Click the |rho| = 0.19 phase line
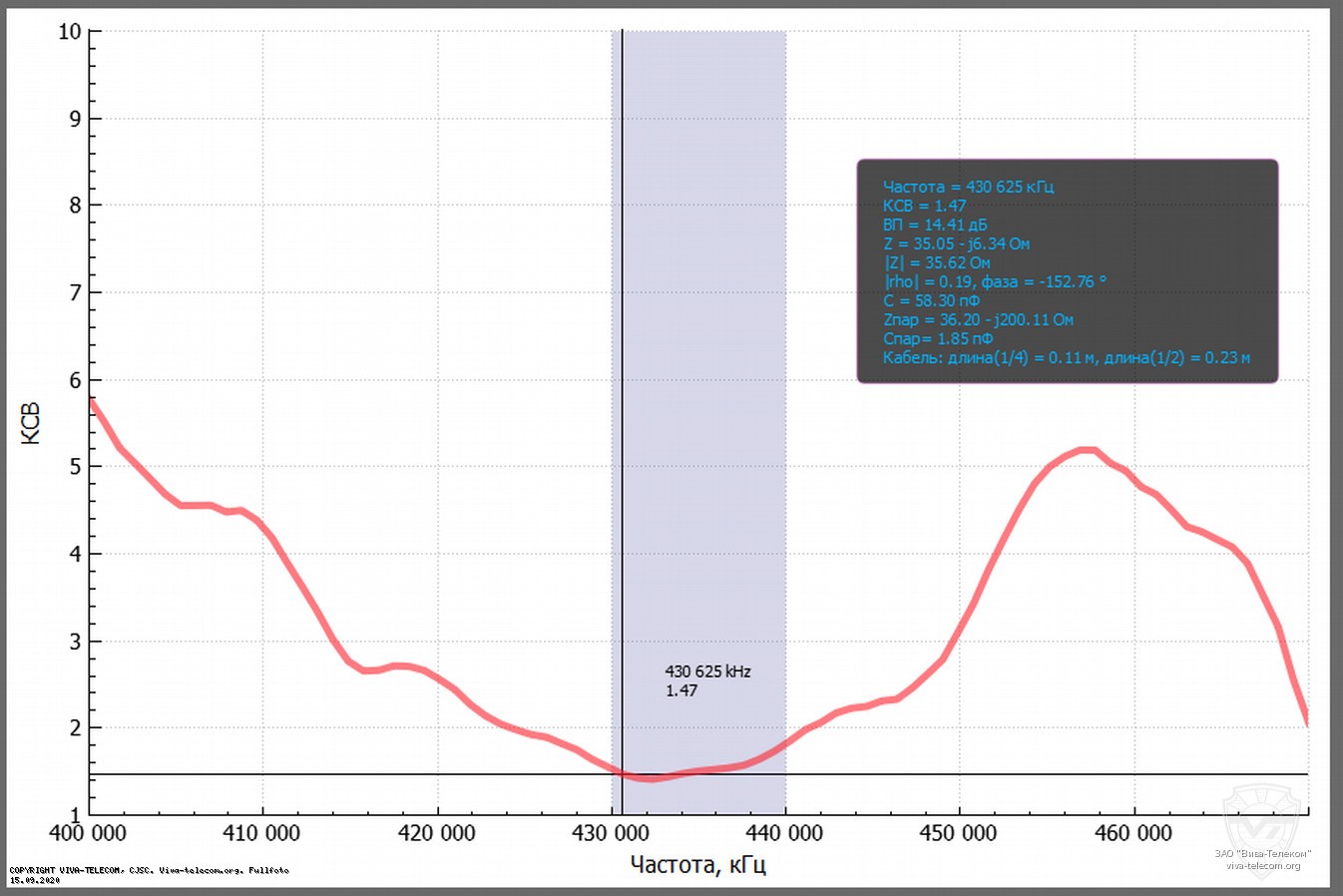 994,281
